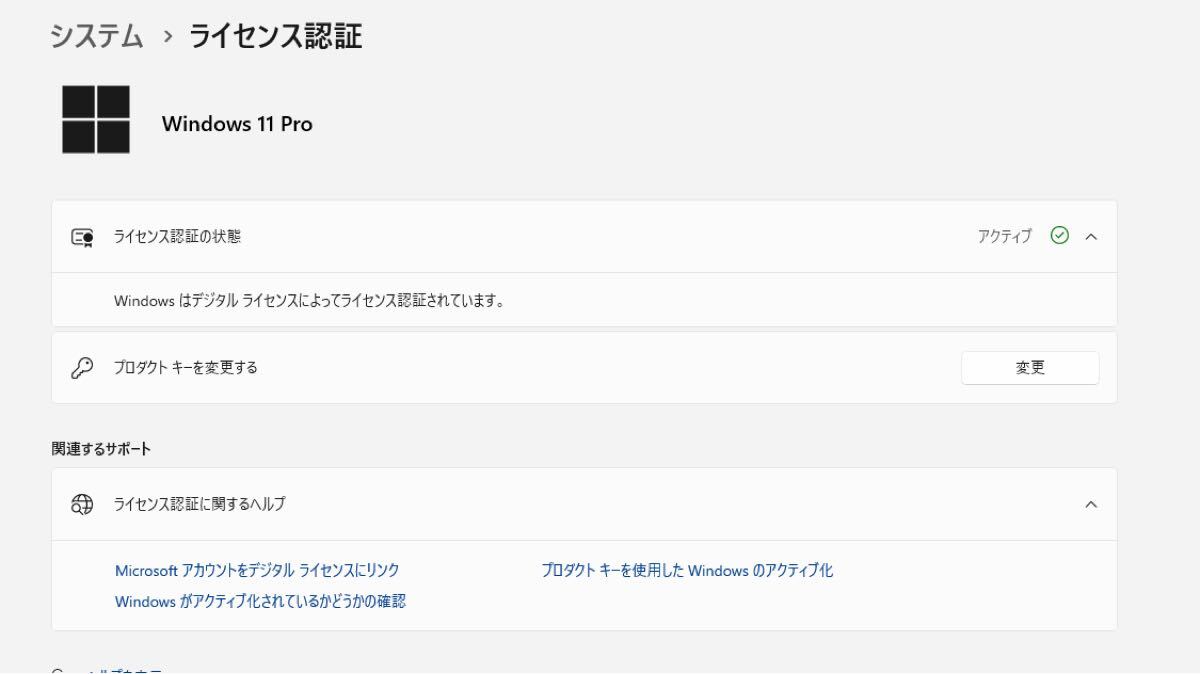Click the green checkmark next to アクティブ
This screenshot has width=1200, height=674.
coord(1060,236)
